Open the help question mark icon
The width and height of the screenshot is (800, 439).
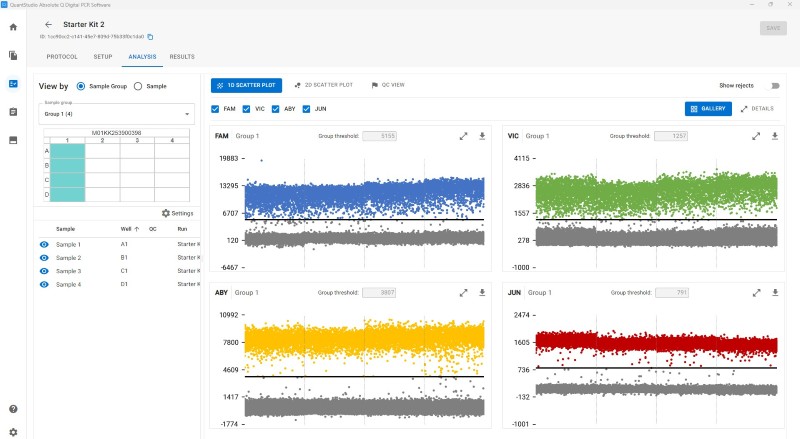(13, 409)
